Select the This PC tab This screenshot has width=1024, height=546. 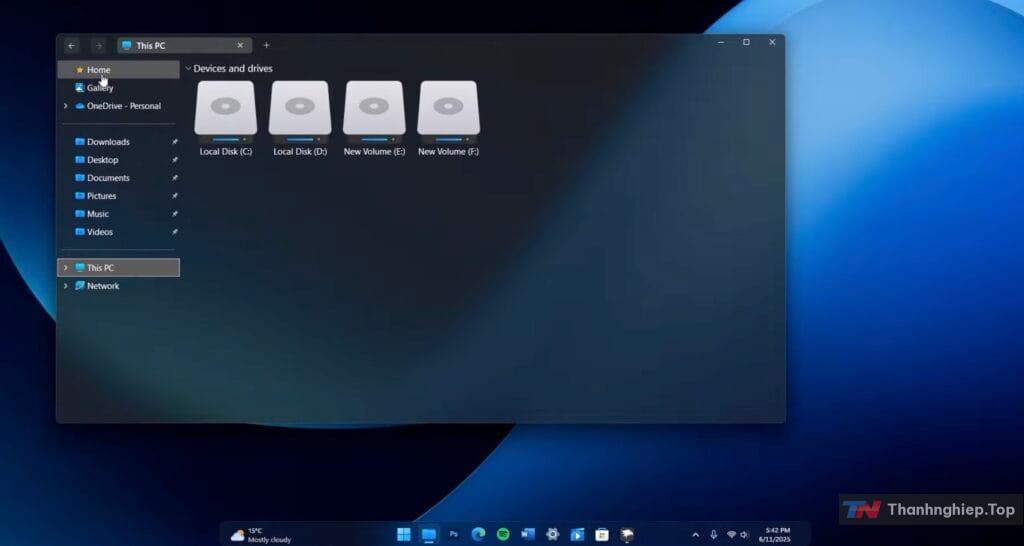184,46
